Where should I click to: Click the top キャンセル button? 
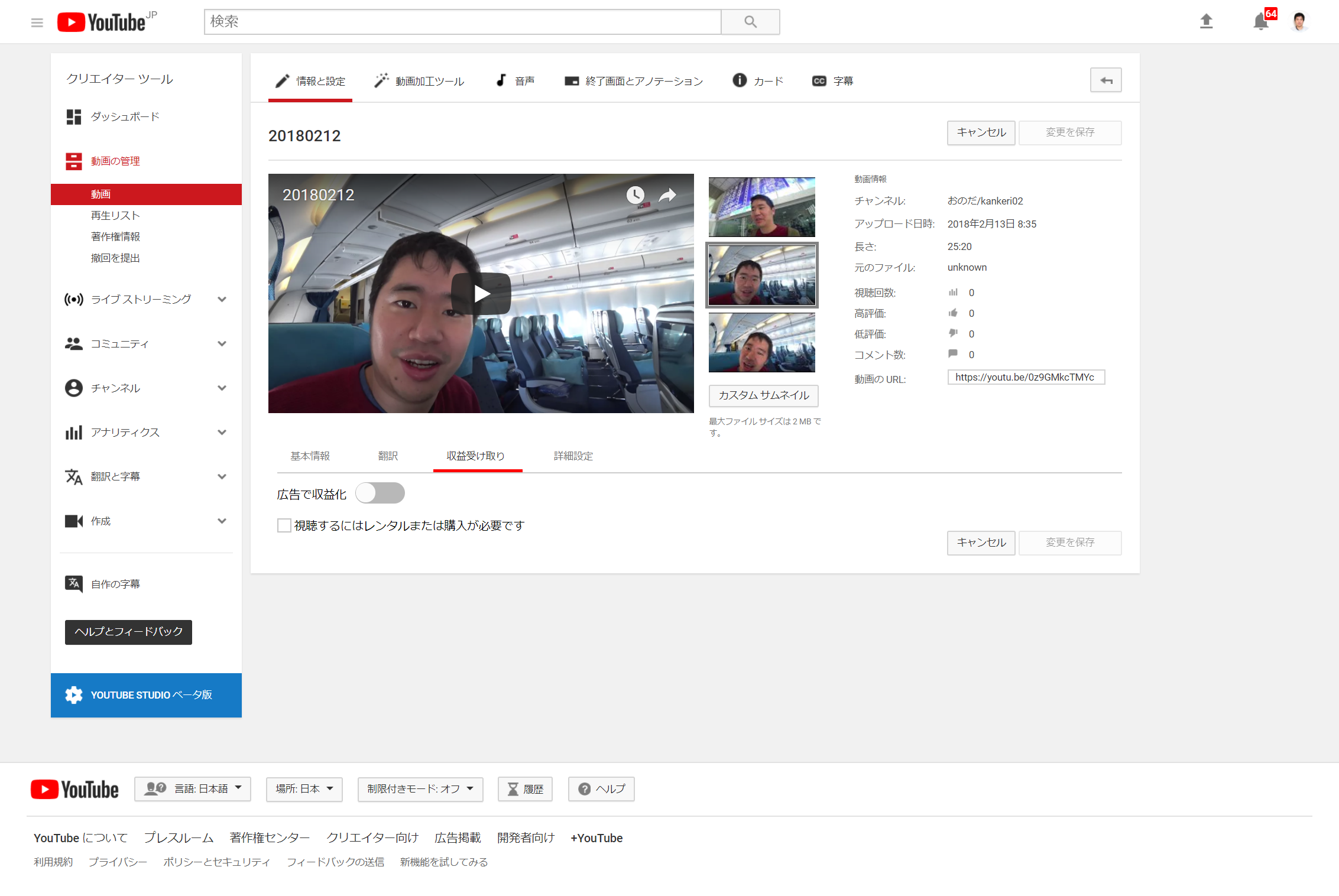[x=981, y=132]
